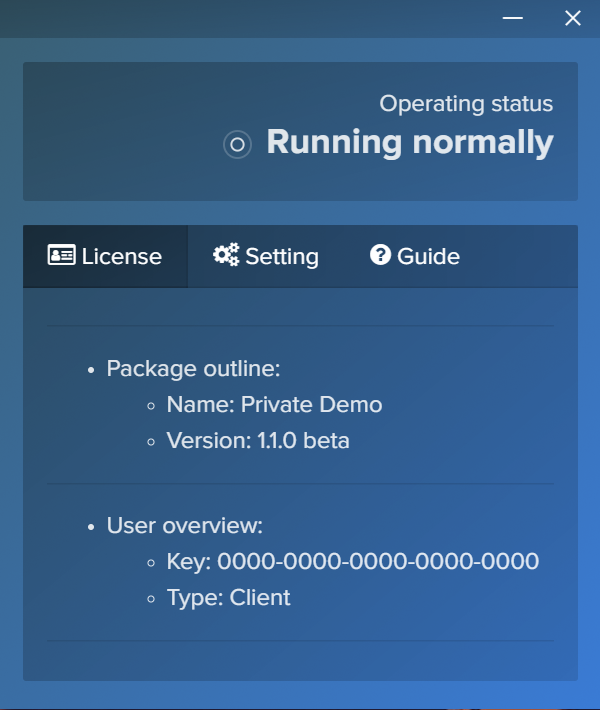Click the "Running normally" status text
This screenshot has height=710, width=600.
pyautogui.click(x=409, y=143)
